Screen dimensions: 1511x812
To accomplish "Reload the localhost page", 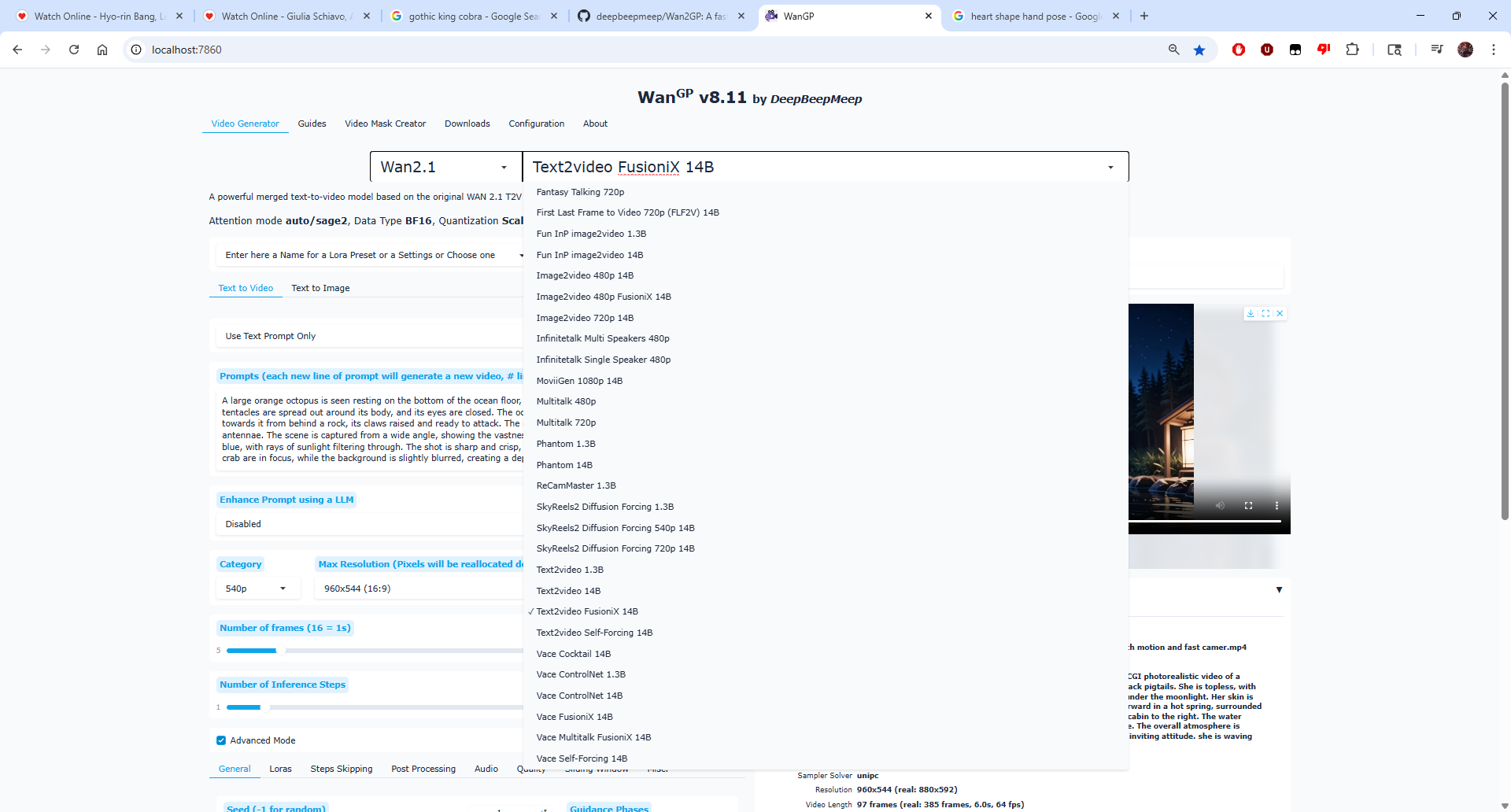I will 74,50.
